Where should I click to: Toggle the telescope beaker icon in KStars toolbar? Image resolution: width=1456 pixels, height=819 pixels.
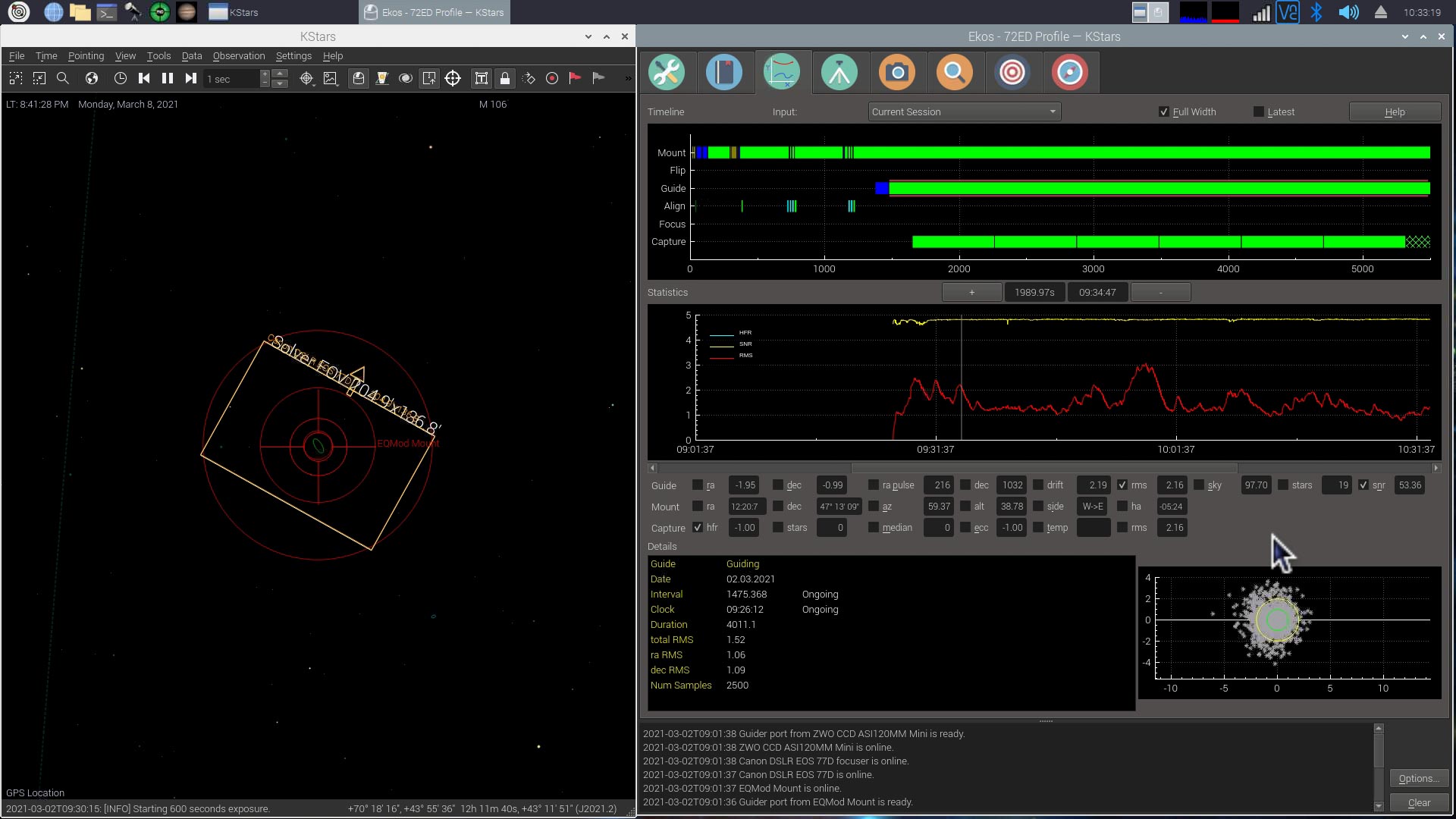(382, 78)
